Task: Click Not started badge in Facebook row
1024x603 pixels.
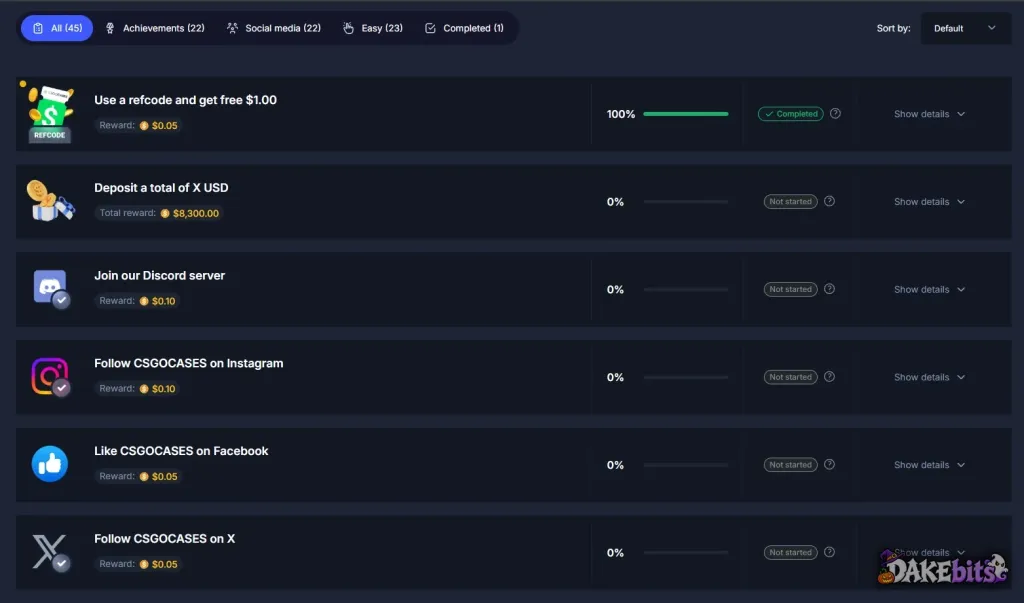Action: pos(790,464)
